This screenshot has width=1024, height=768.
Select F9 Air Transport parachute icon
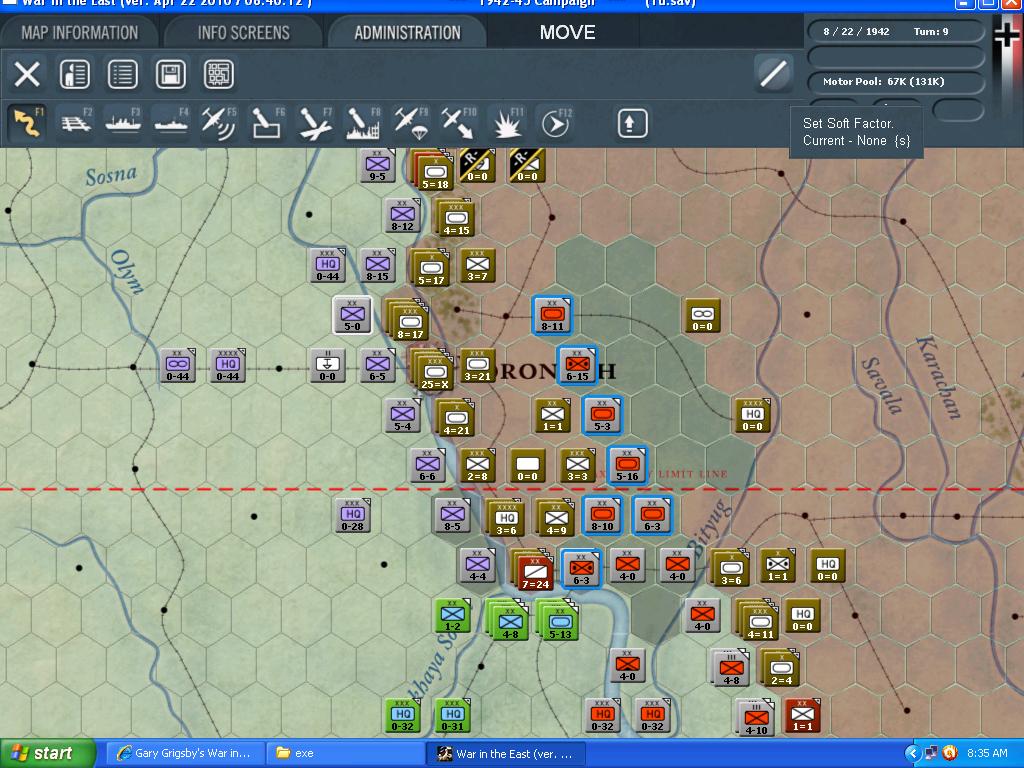coord(411,122)
